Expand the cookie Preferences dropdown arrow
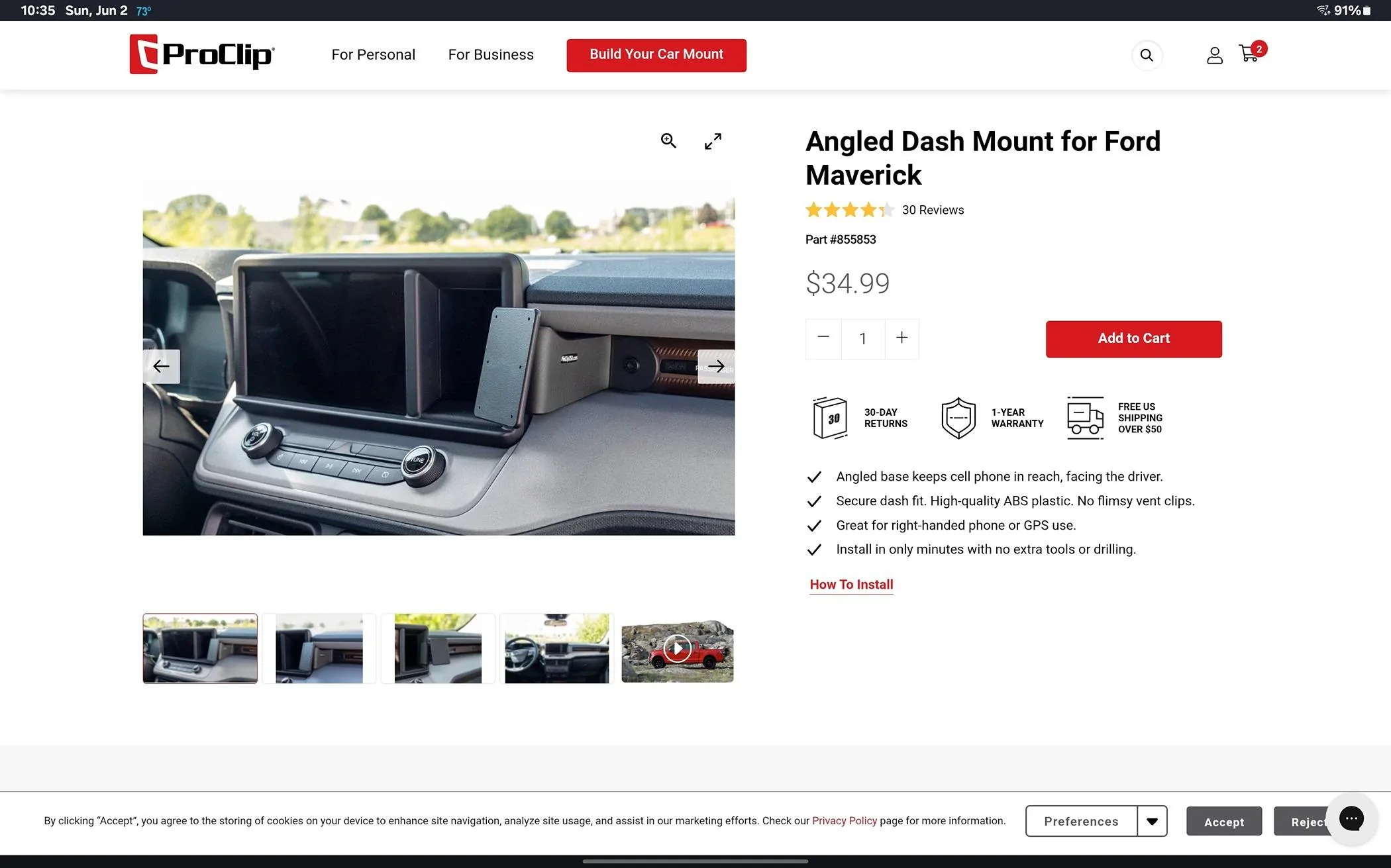 (x=1152, y=822)
